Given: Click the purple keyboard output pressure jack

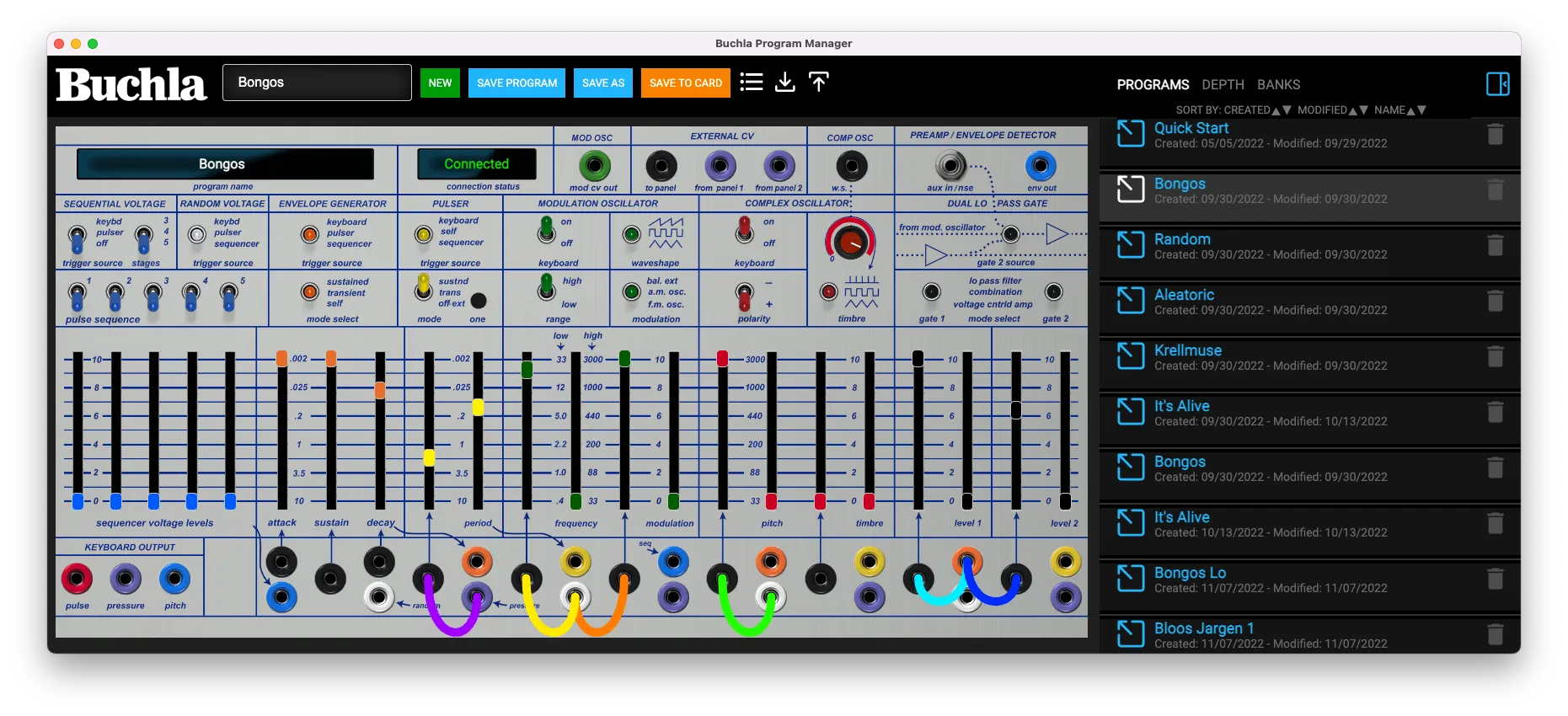Looking at the screenshot, I should pyautogui.click(x=126, y=579).
